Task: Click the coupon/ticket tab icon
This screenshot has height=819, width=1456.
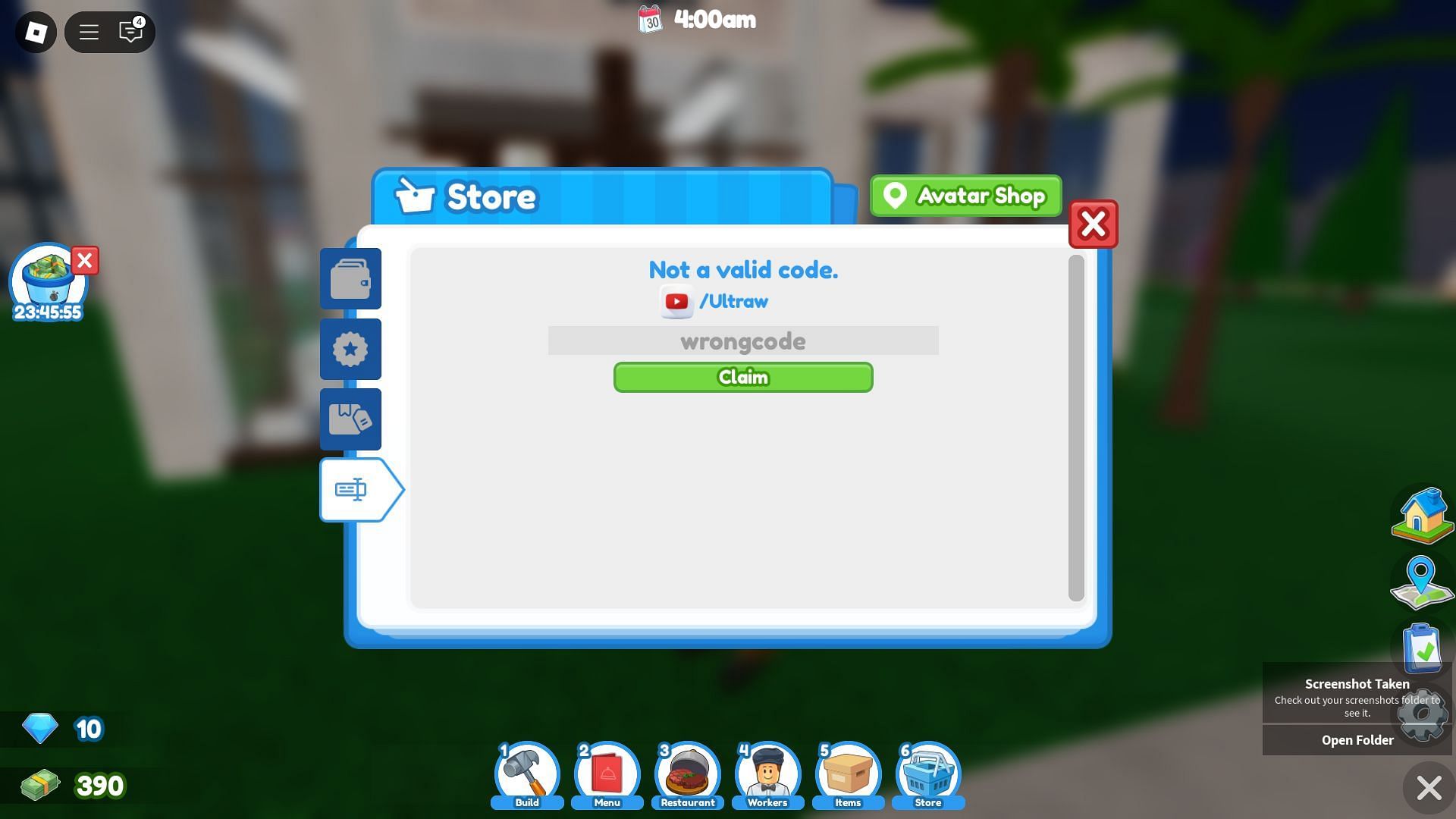Action: 350,488
